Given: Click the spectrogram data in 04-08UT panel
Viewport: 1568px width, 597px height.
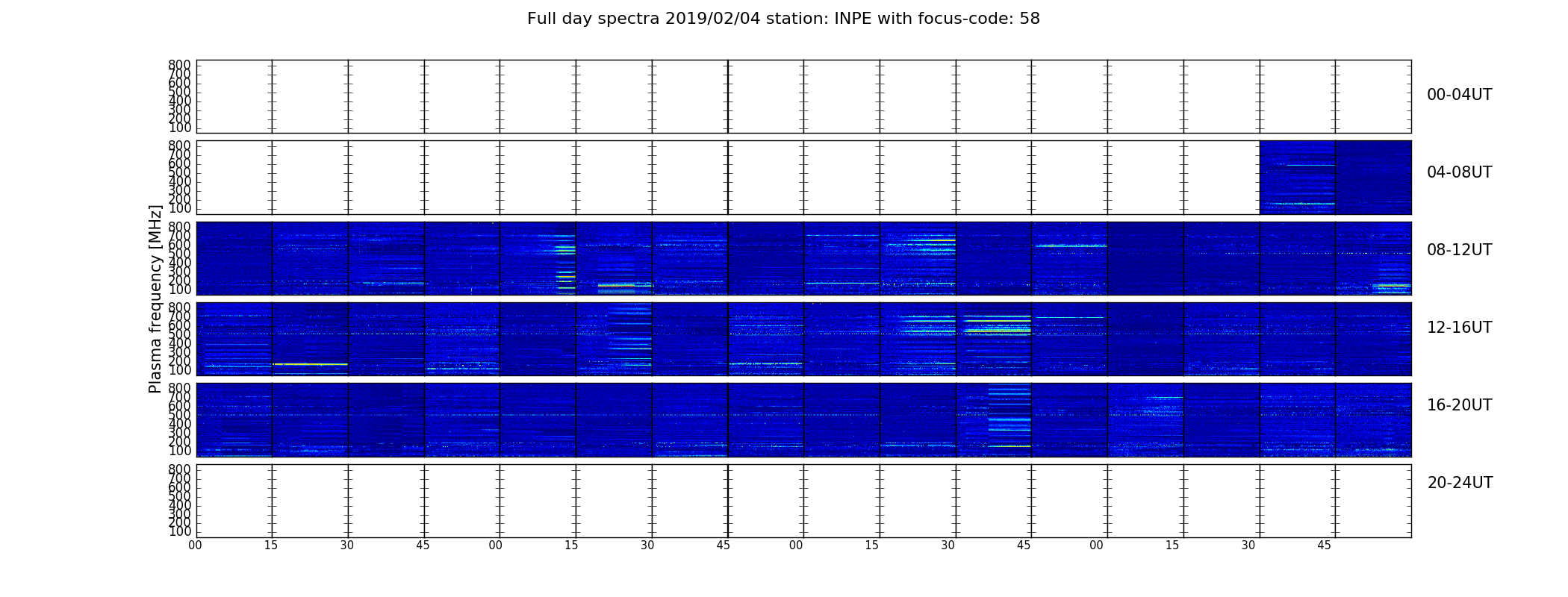Looking at the screenshot, I should (1335, 178).
